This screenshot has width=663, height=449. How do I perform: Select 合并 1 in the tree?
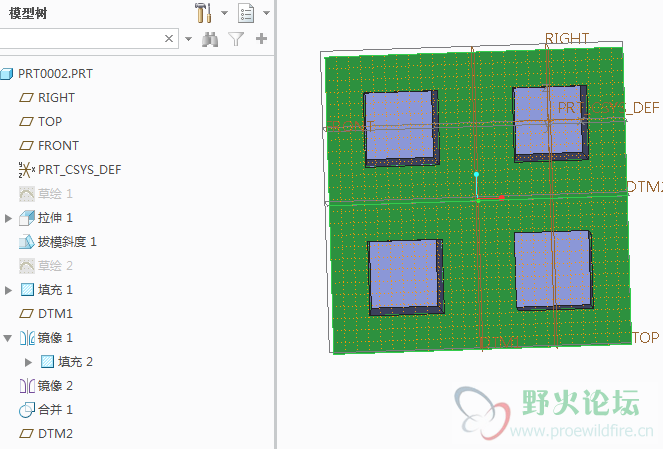pos(55,410)
